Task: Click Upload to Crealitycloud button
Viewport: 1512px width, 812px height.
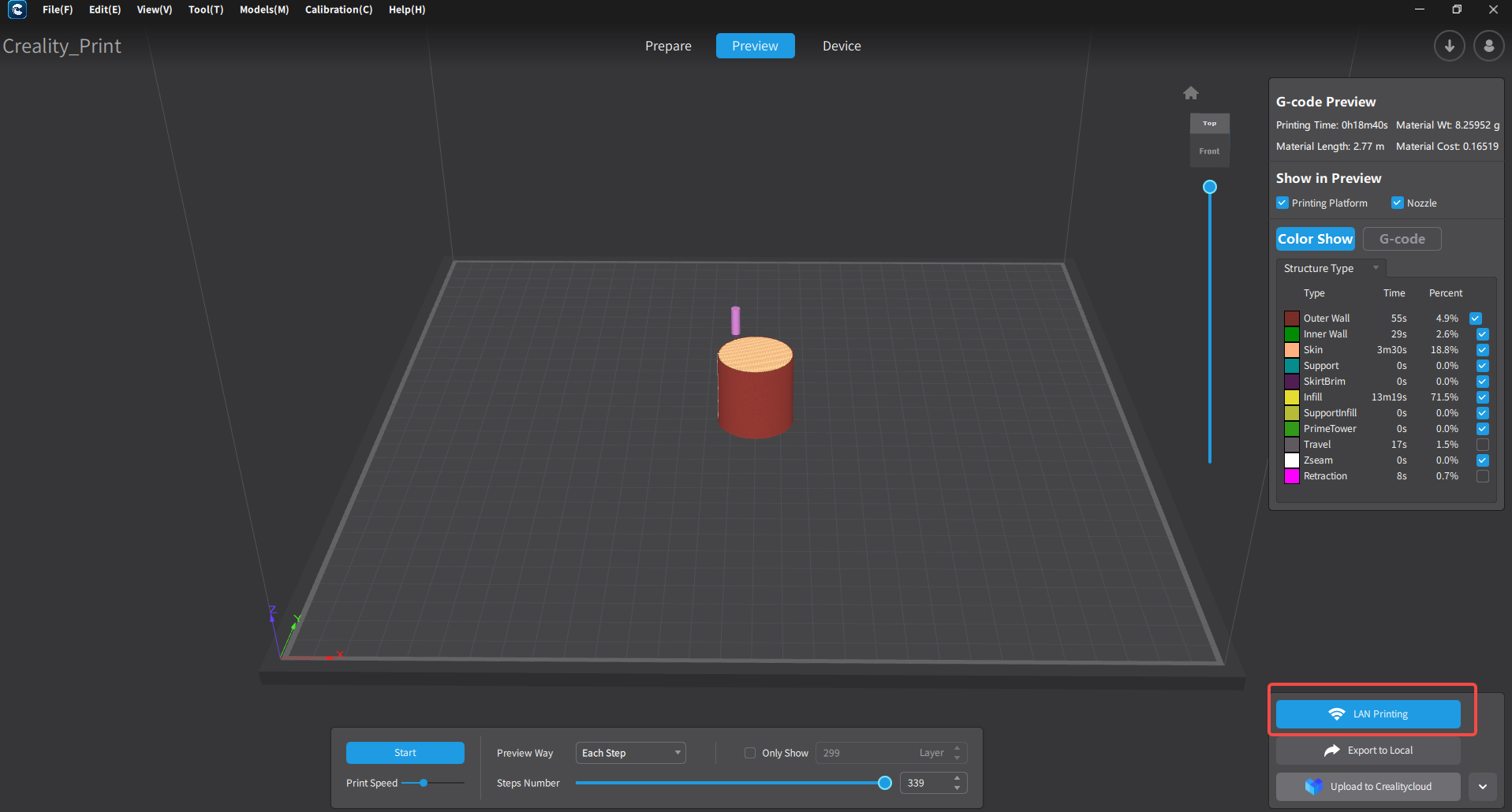Action: coord(1368,787)
